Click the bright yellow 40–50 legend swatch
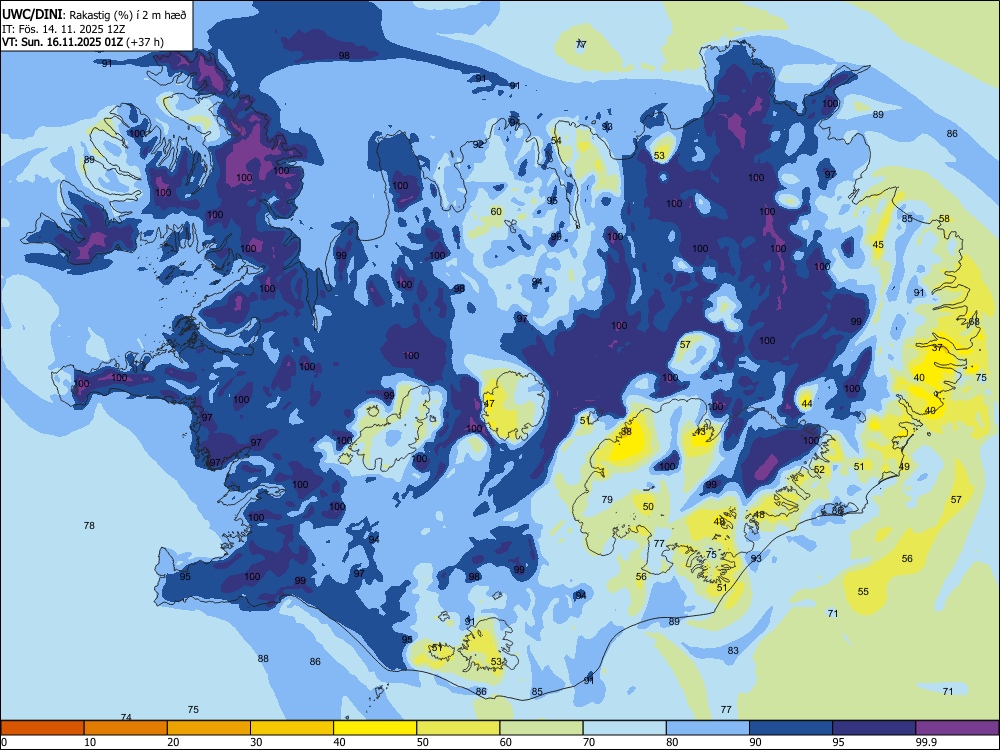The image size is (1000, 750). tap(375, 728)
